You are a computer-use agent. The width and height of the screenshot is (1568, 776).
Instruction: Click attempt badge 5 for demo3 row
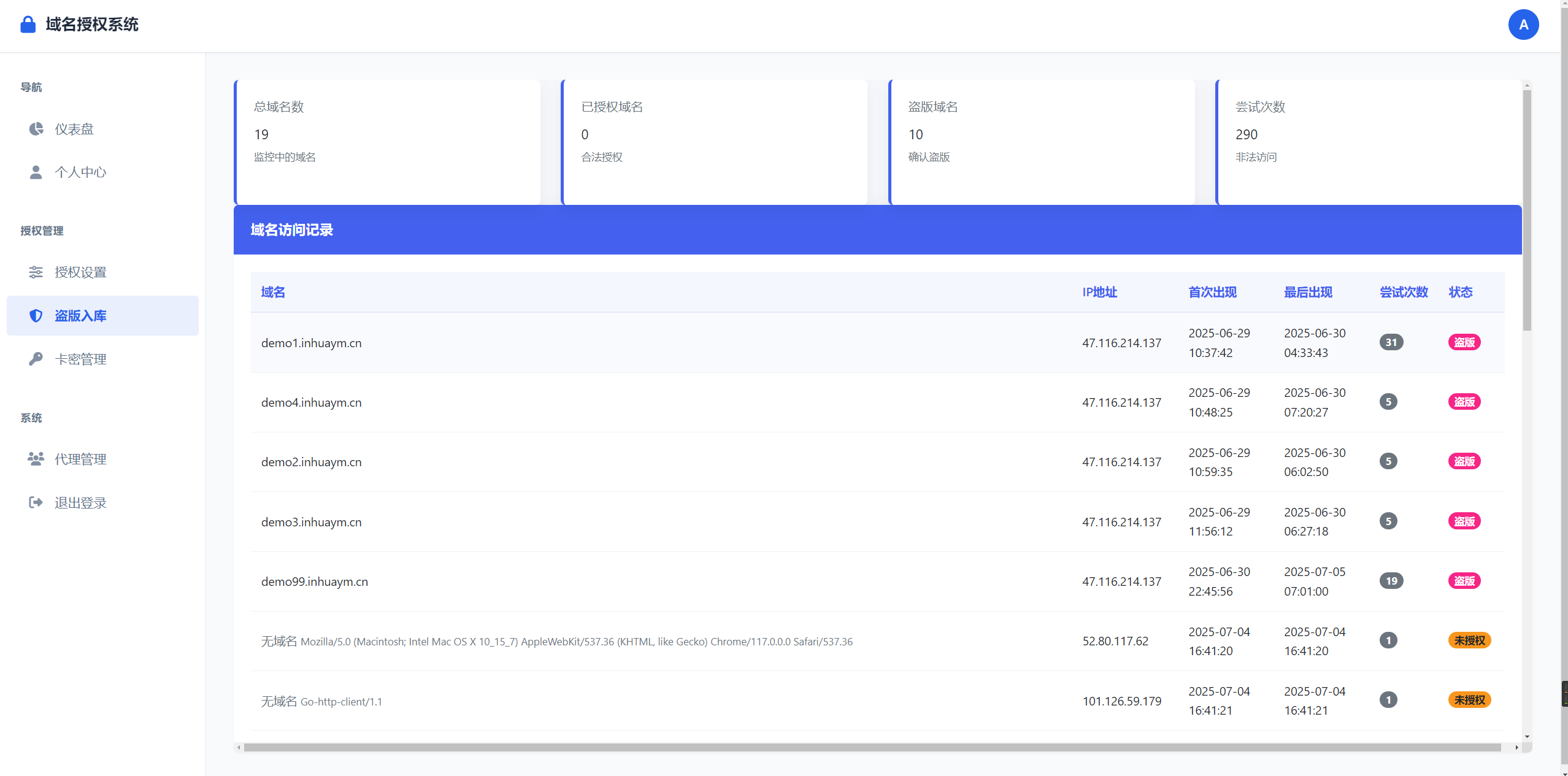click(1388, 521)
